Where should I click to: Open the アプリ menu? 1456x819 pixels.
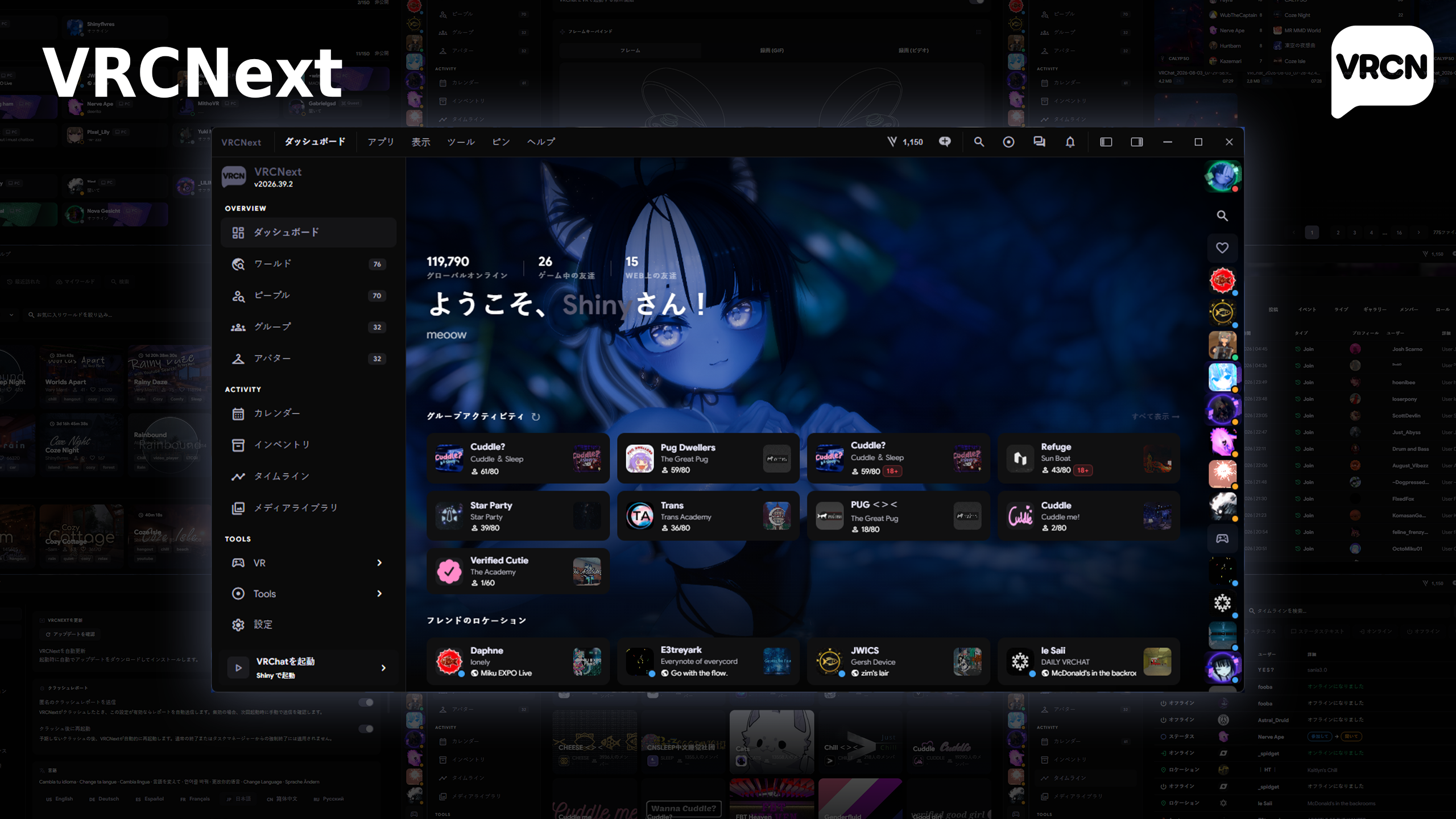(380, 142)
